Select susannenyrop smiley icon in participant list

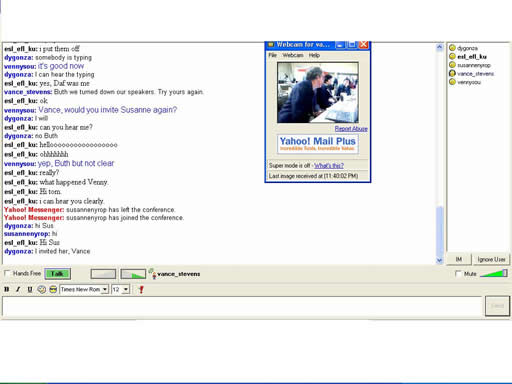coord(452,65)
